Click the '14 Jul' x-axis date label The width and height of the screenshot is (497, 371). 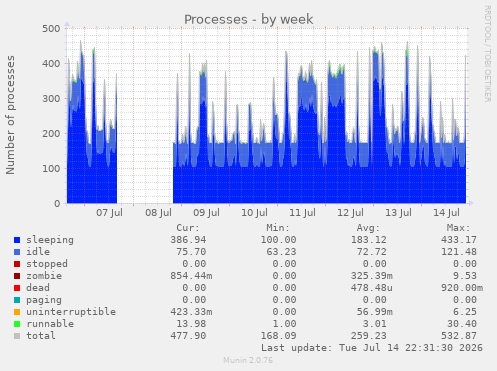446,213
